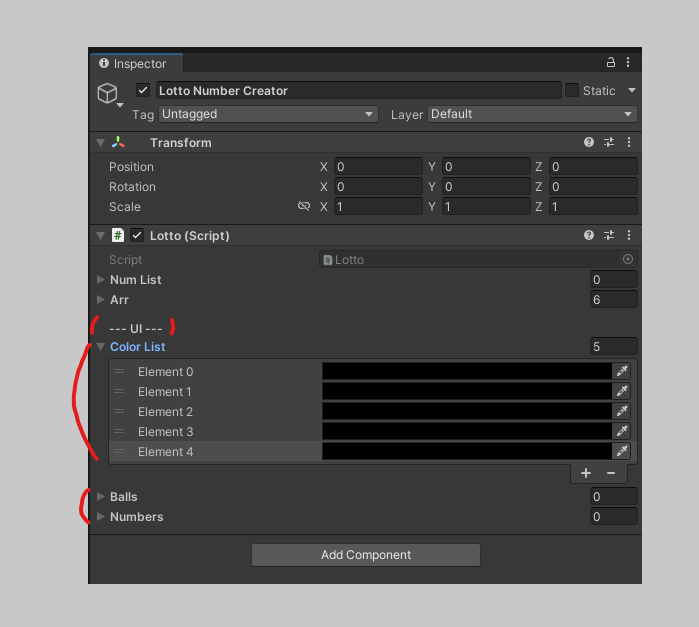Open Element 1 color swatch

(x=467, y=391)
